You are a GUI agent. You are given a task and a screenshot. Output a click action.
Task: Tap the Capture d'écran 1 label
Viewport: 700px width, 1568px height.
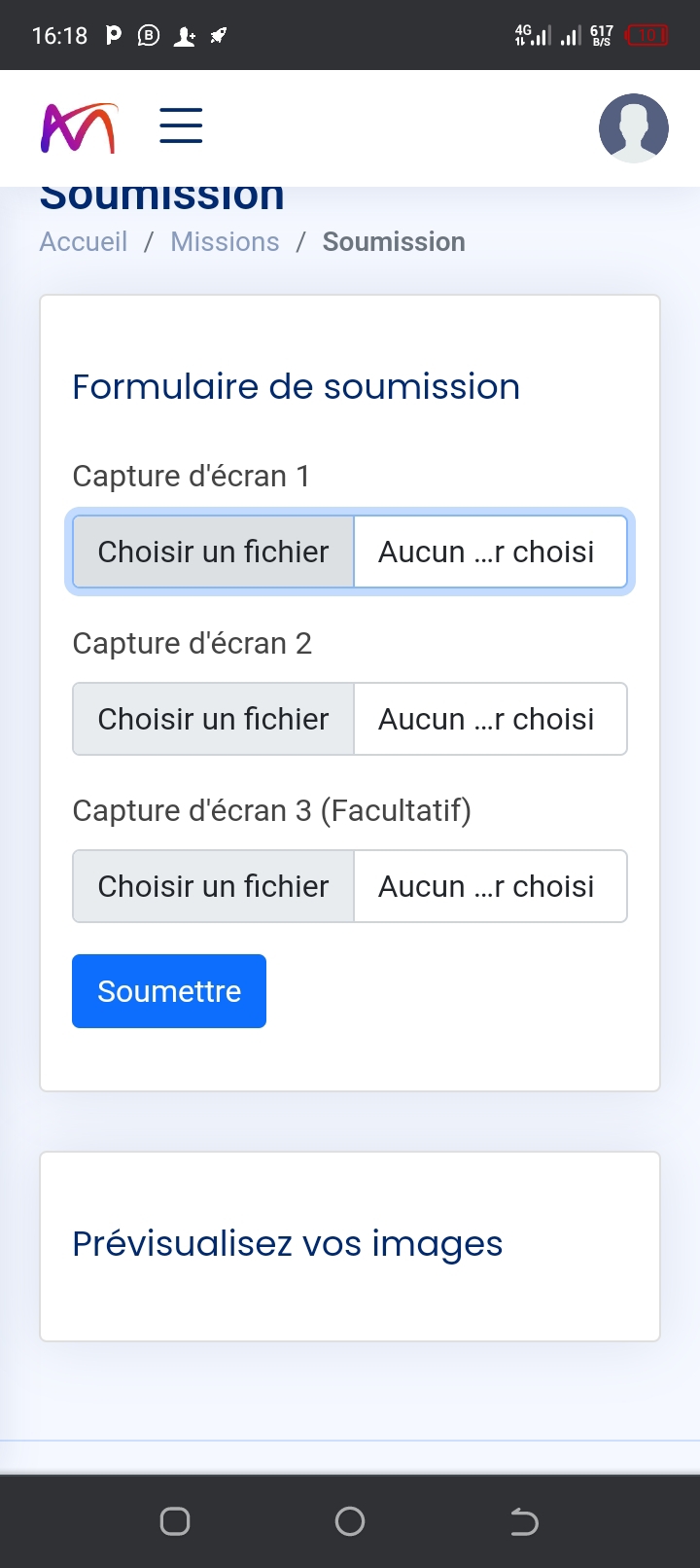click(192, 477)
